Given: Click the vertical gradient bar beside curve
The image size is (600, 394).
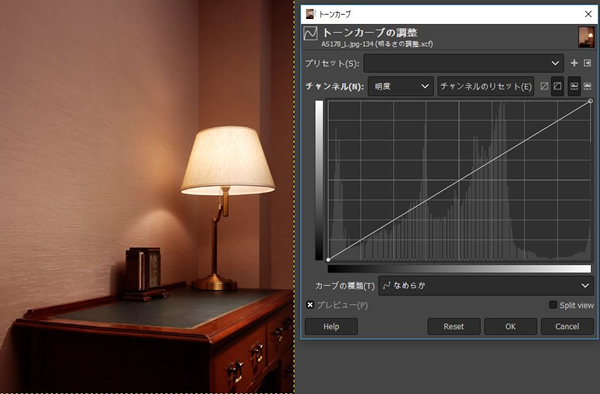Looking at the screenshot, I should (x=319, y=180).
